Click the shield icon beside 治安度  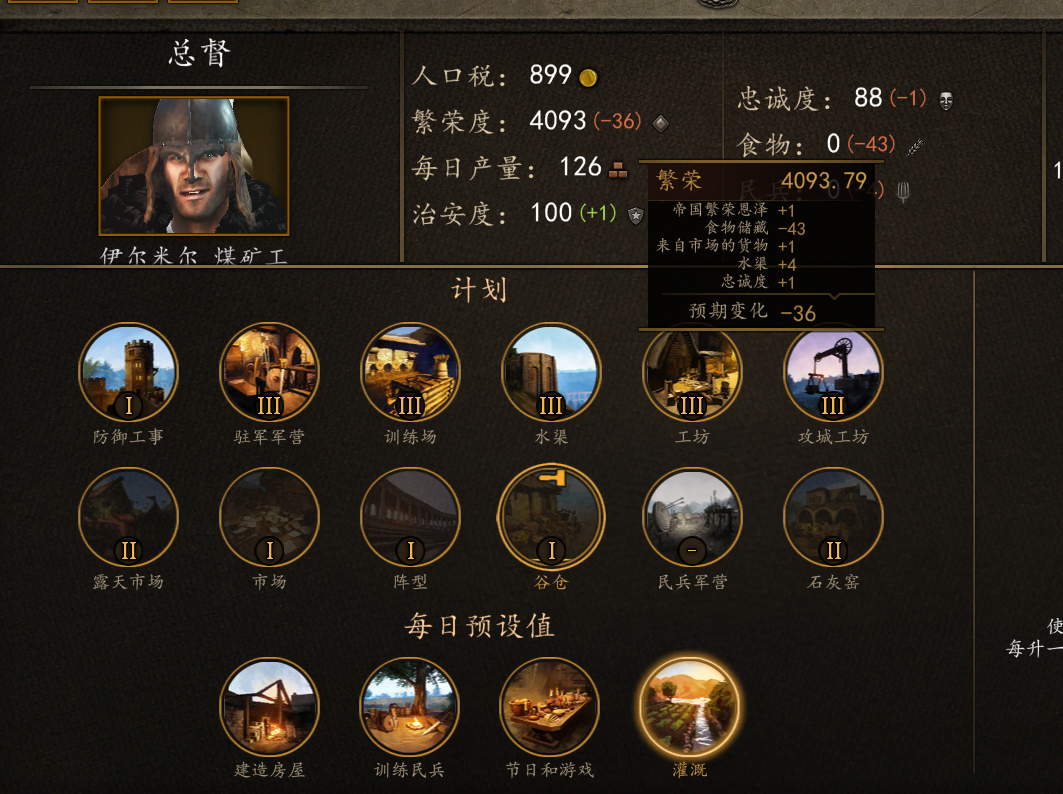tap(635, 216)
